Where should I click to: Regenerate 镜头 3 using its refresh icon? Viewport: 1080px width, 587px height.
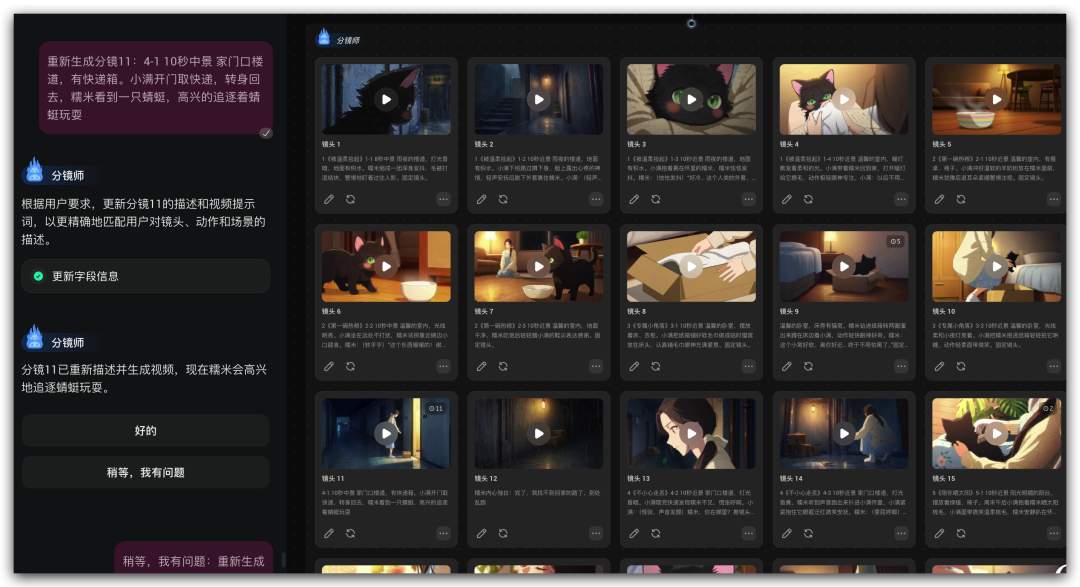[x=656, y=199]
